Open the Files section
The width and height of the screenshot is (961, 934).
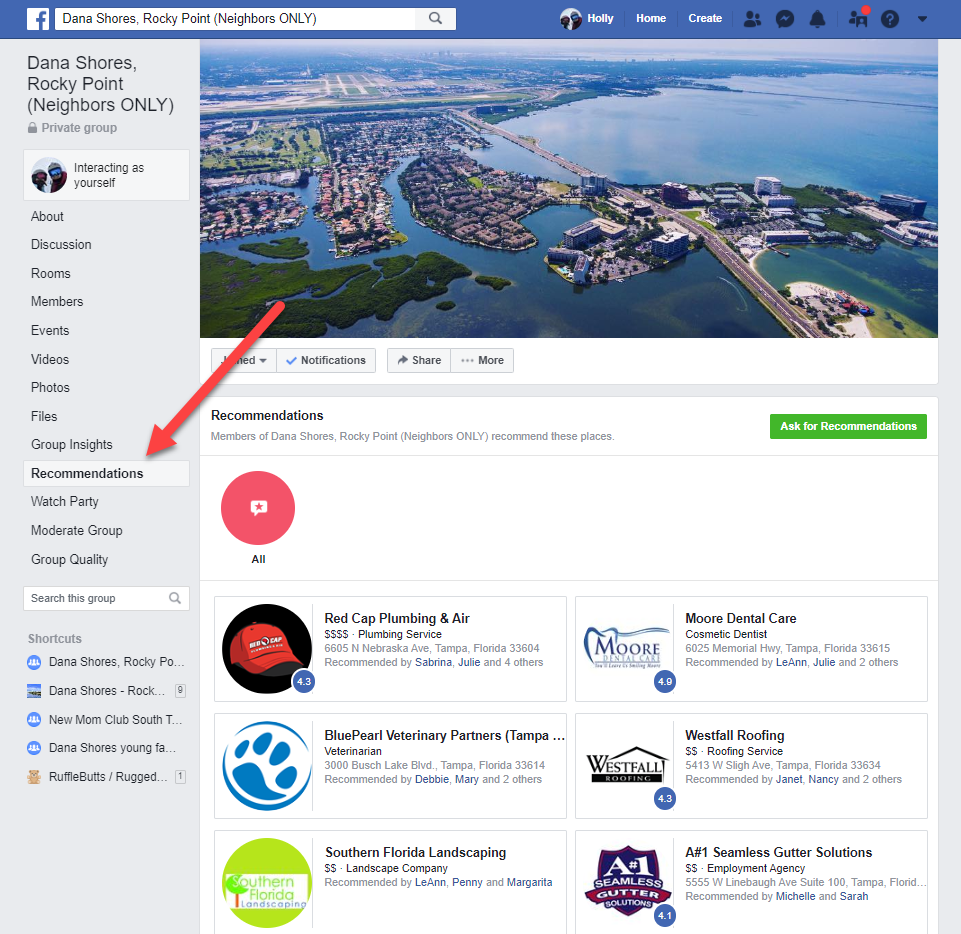coord(44,416)
